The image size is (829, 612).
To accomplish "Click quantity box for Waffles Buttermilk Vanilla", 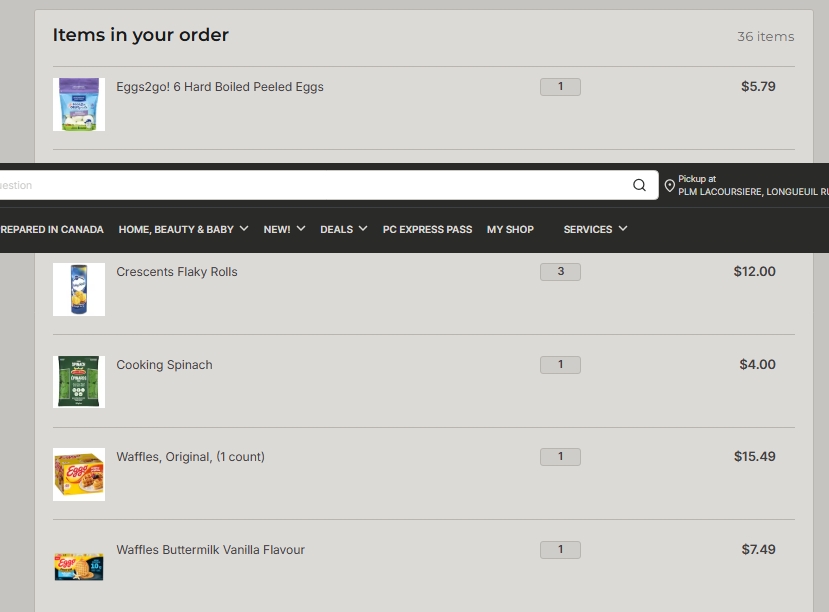I will 560,550.
